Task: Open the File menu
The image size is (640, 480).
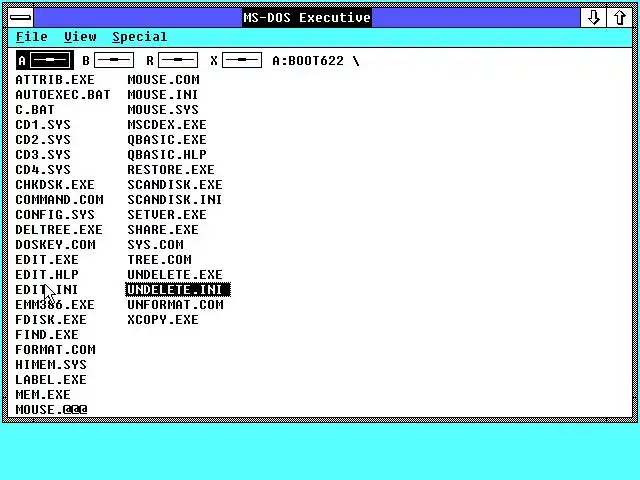Action: tap(31, 37)
